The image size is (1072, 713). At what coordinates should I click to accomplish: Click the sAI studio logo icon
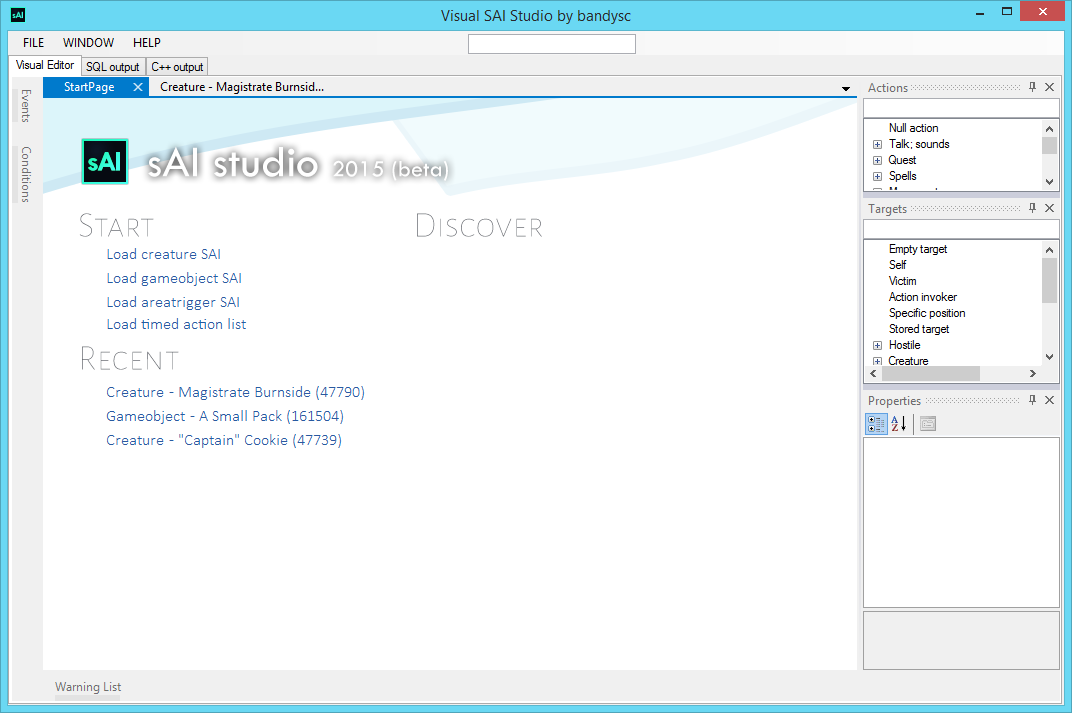[x=105, y=161]
